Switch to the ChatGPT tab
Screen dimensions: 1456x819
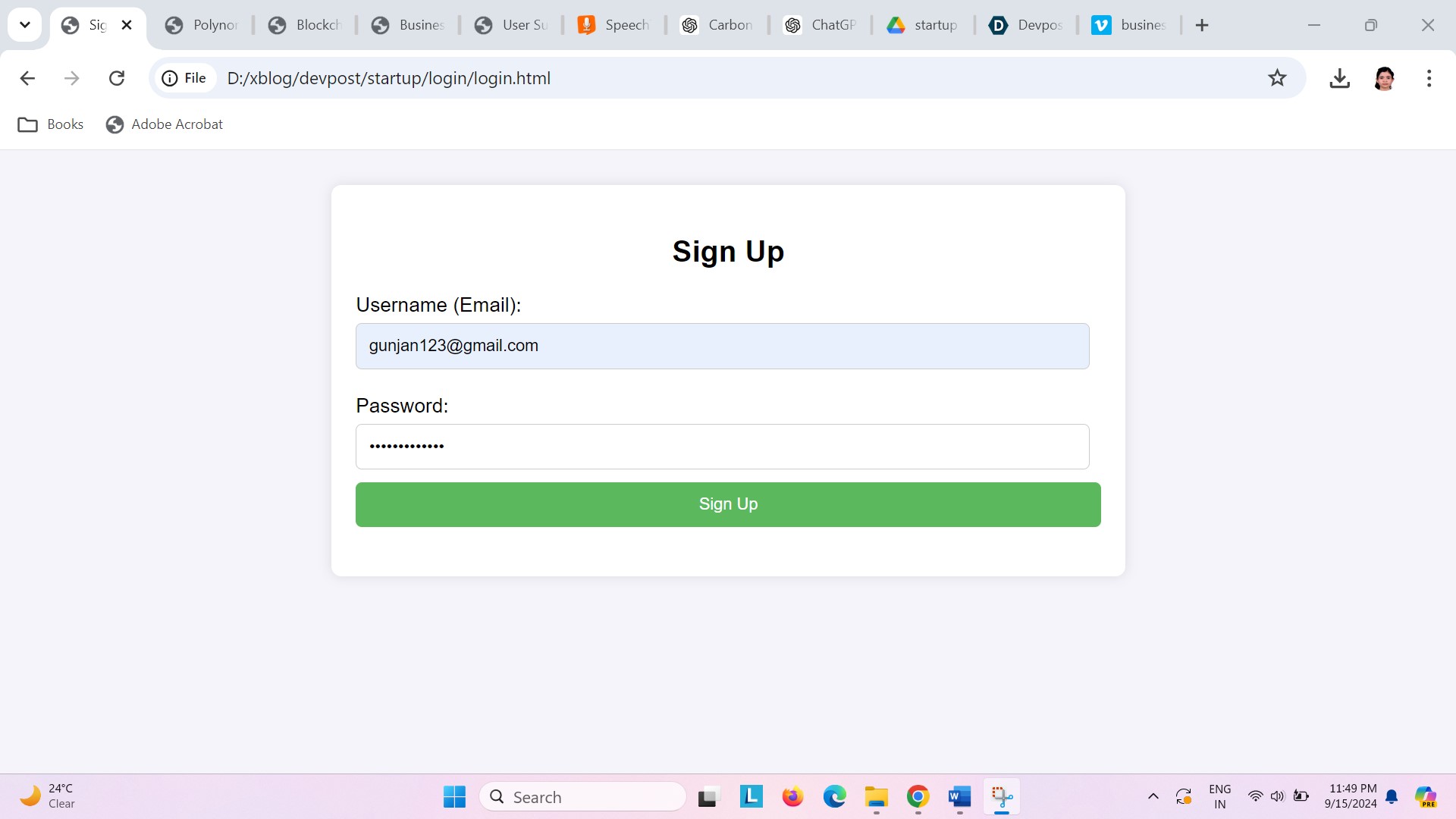(x=821, y=25)
